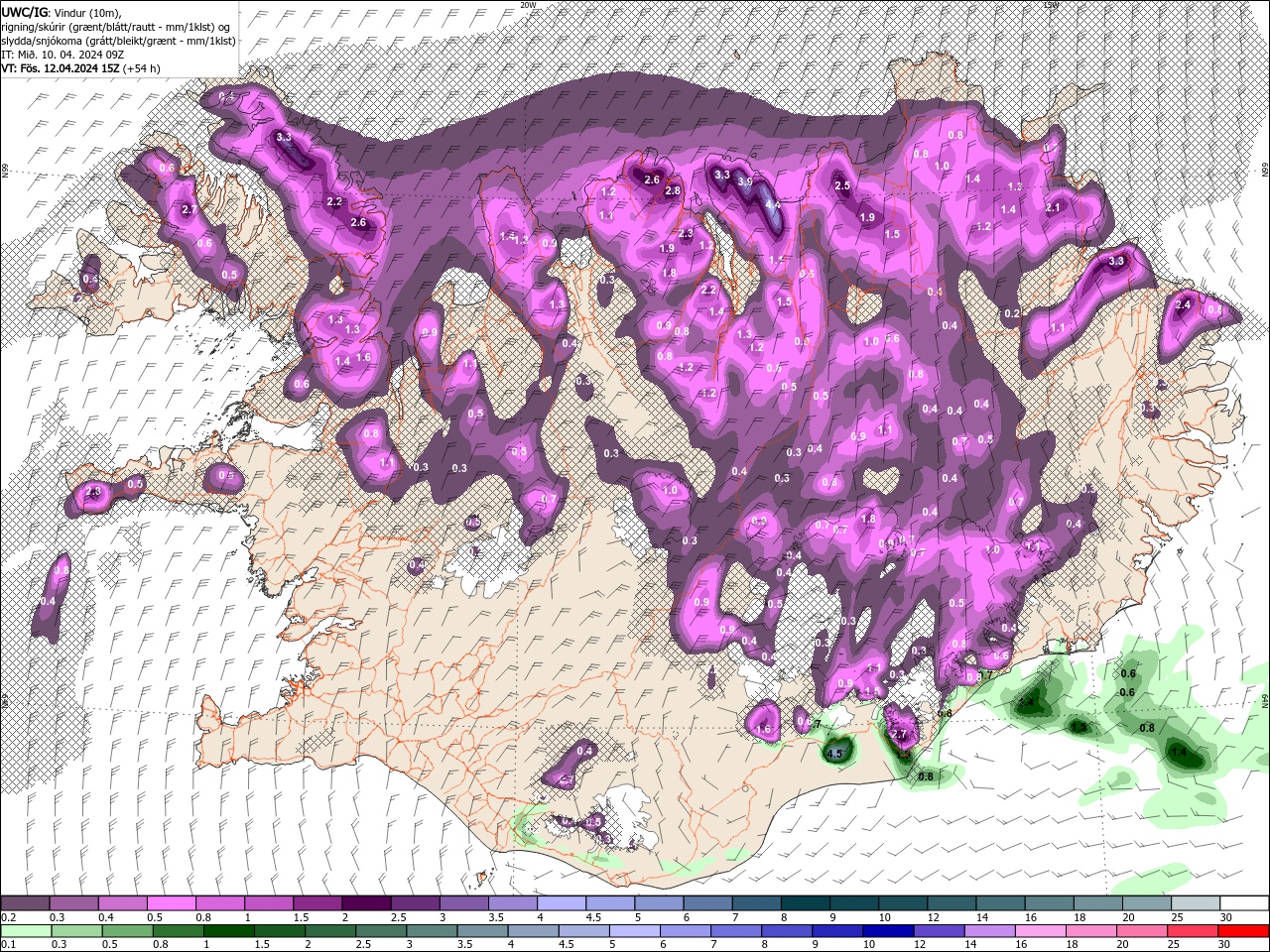Pick the rain legend swatch between 0.5 and 0.8
Viewport: 1270px width, 952px height.
(127, 931)
